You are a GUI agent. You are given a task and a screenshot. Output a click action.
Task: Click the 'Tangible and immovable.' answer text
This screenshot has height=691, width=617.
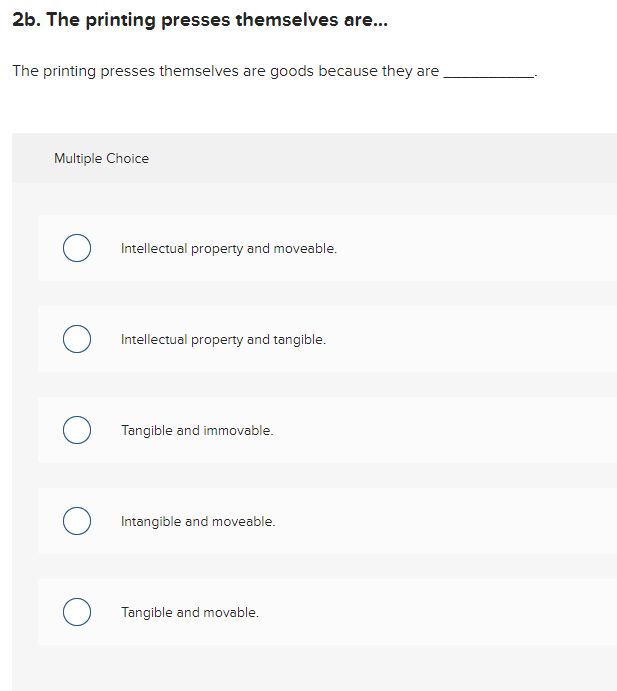(197, 430)
